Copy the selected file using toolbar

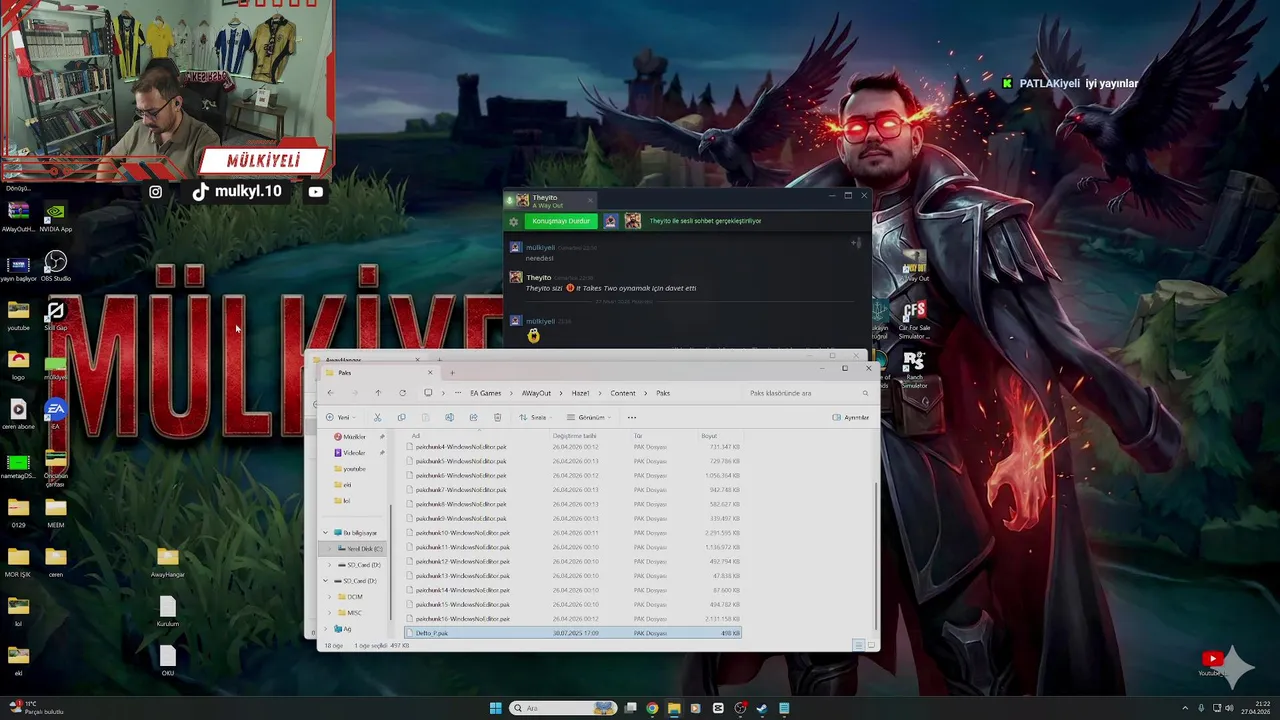point(401,417)
